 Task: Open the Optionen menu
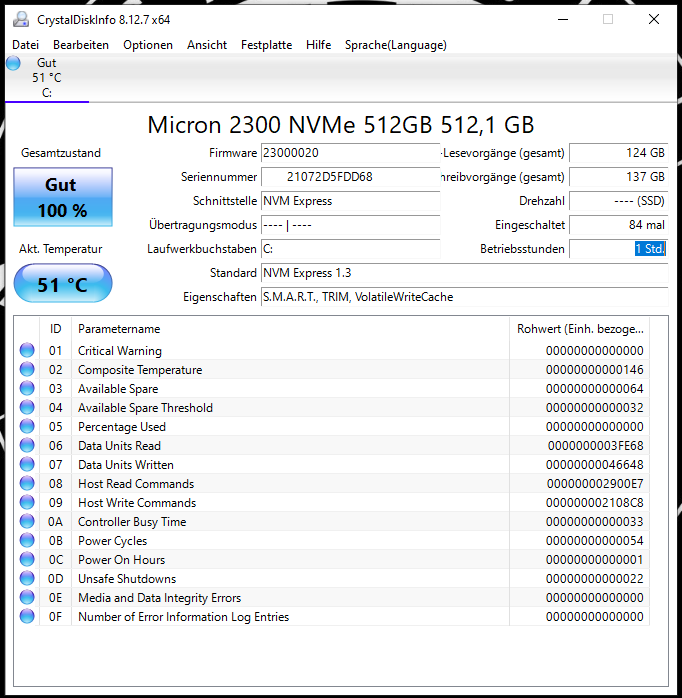[x=148, y=45]
